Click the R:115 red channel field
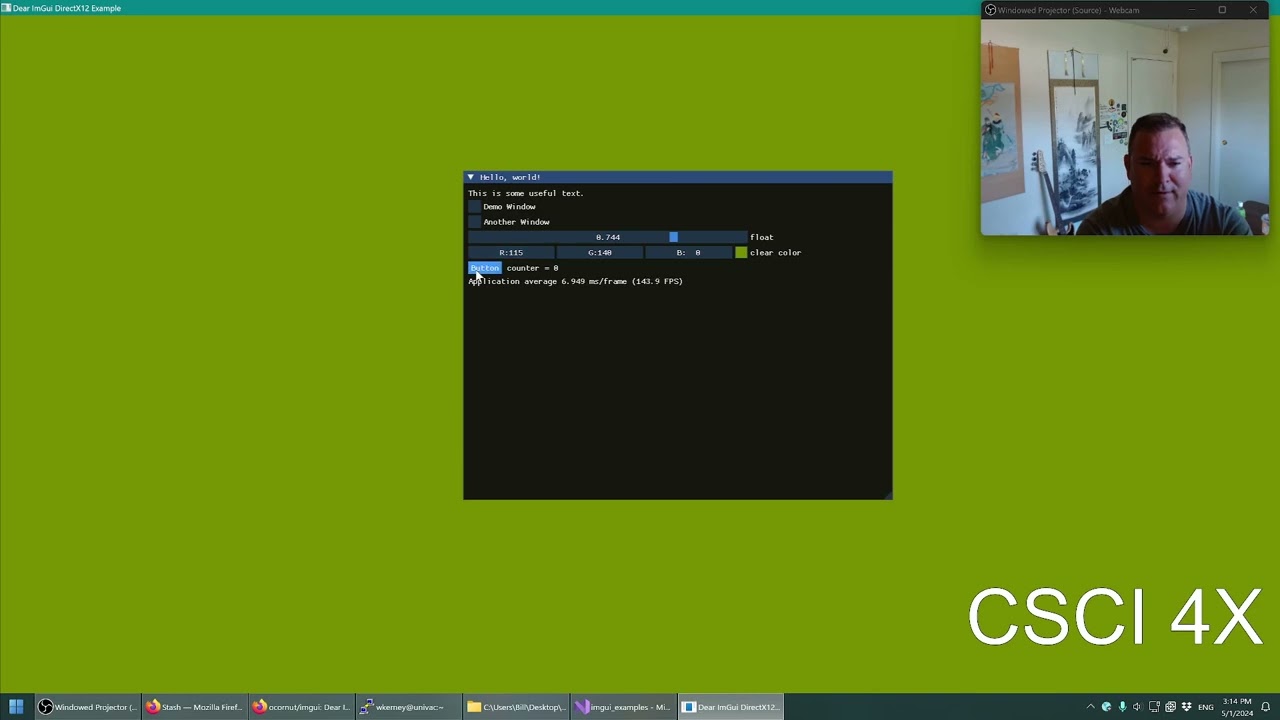The image size is (1280, 720). point(511,253)
